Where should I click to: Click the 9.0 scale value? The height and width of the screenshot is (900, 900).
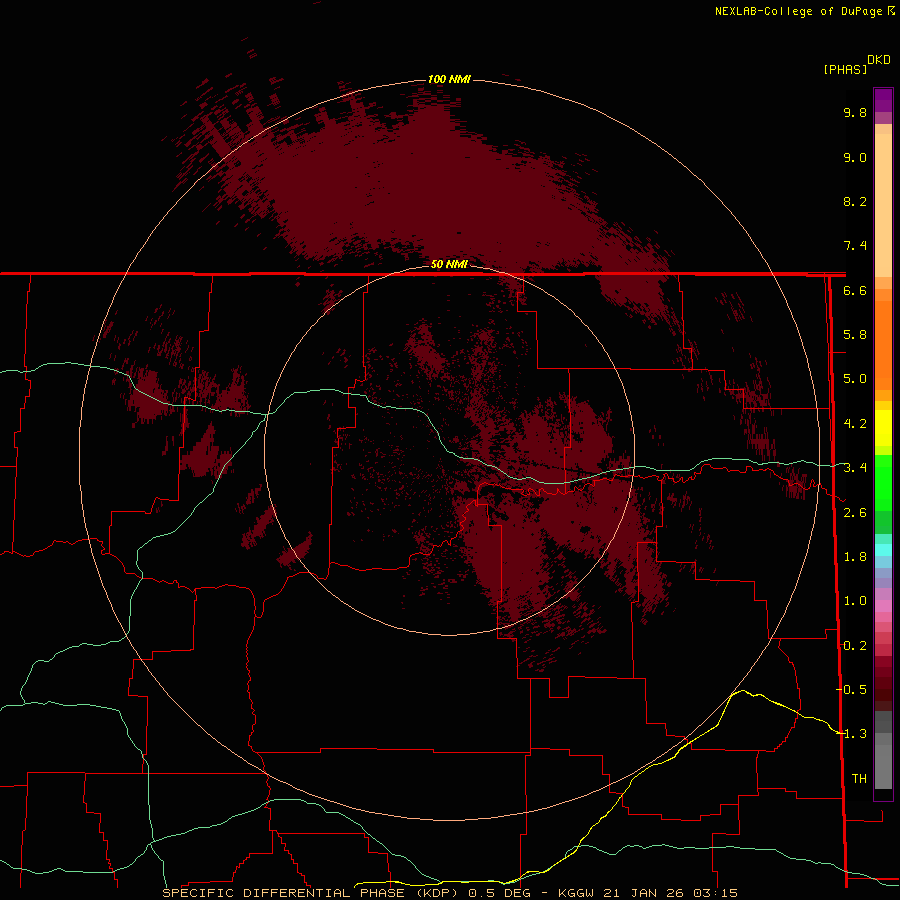[855, 157]
